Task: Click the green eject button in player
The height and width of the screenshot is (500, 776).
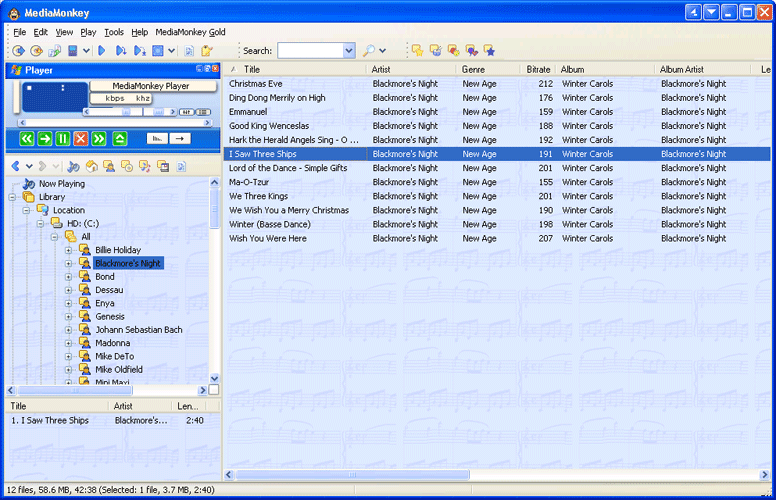Action: 120,139
